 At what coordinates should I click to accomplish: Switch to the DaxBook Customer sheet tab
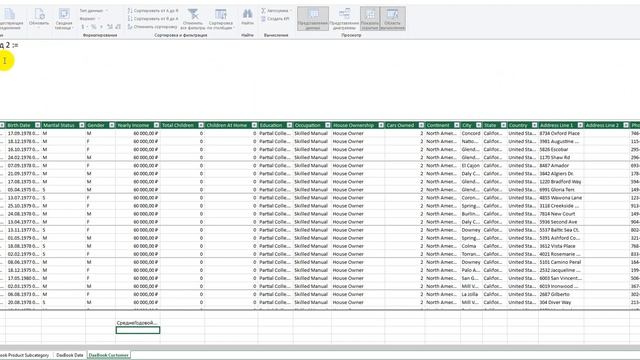[109, 355]
